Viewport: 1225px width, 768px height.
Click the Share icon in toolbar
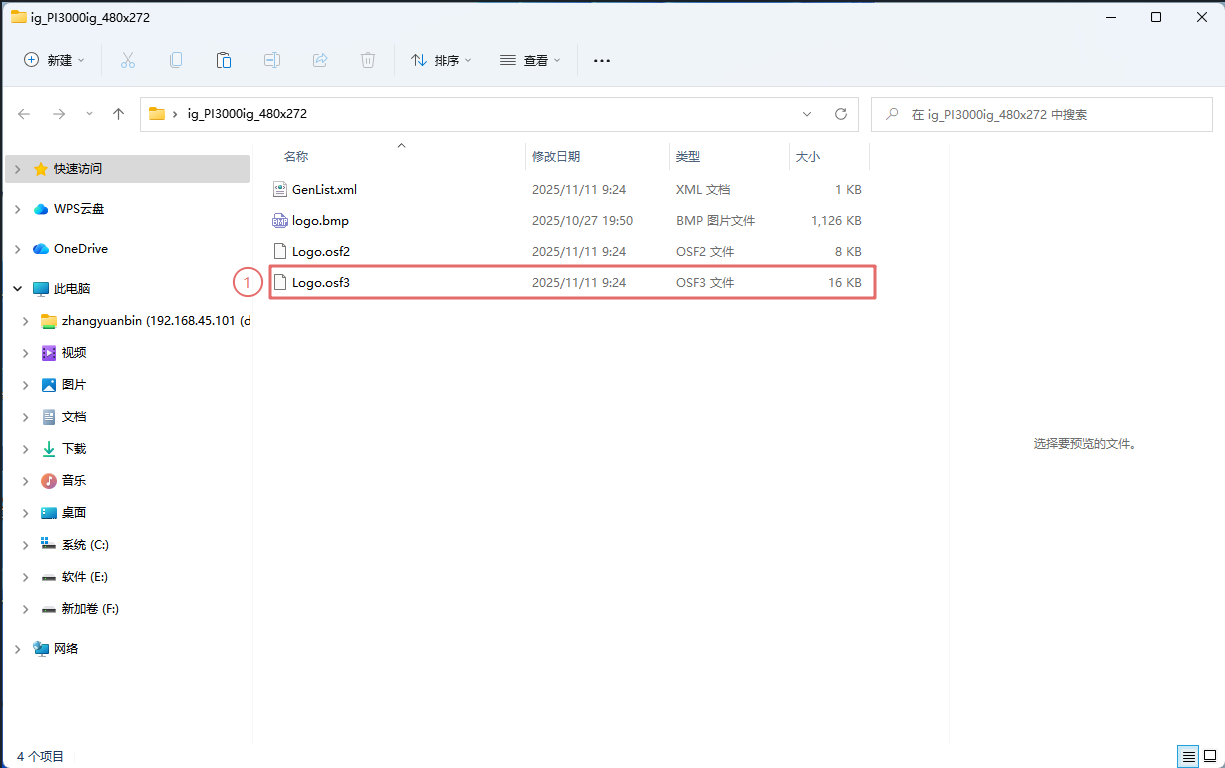(320, 60)
